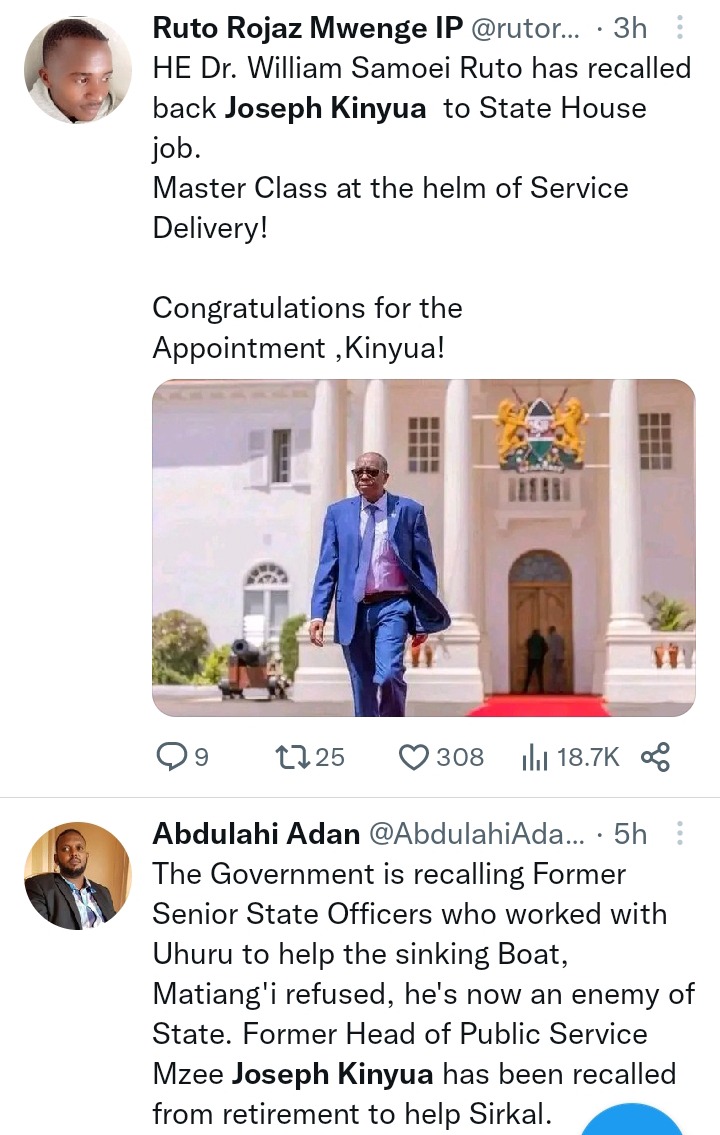
Task: Open the State House photo in tweet
Action: [x=423, y=547]
